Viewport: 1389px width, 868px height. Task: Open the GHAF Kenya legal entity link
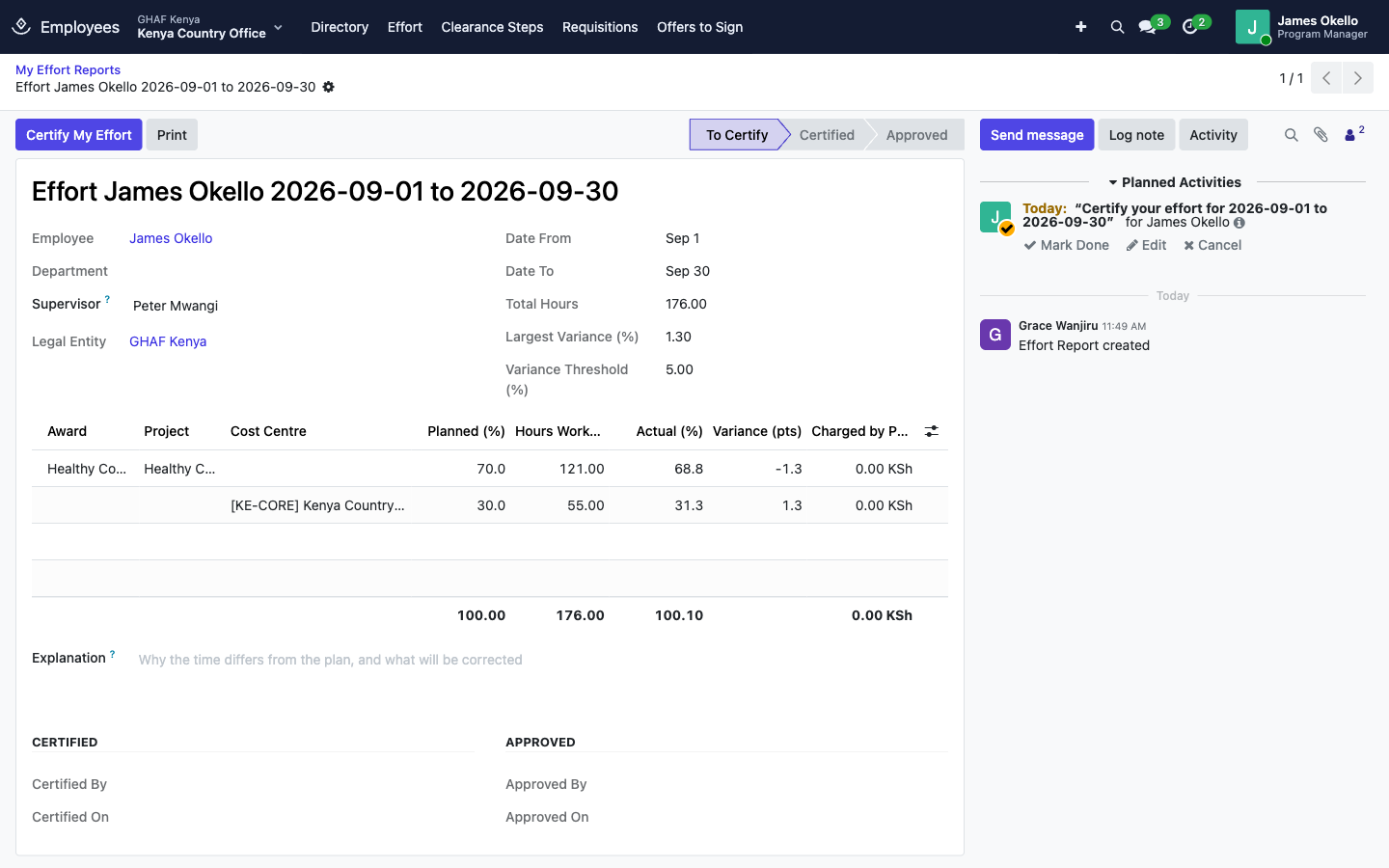click(x=168, y=341)
